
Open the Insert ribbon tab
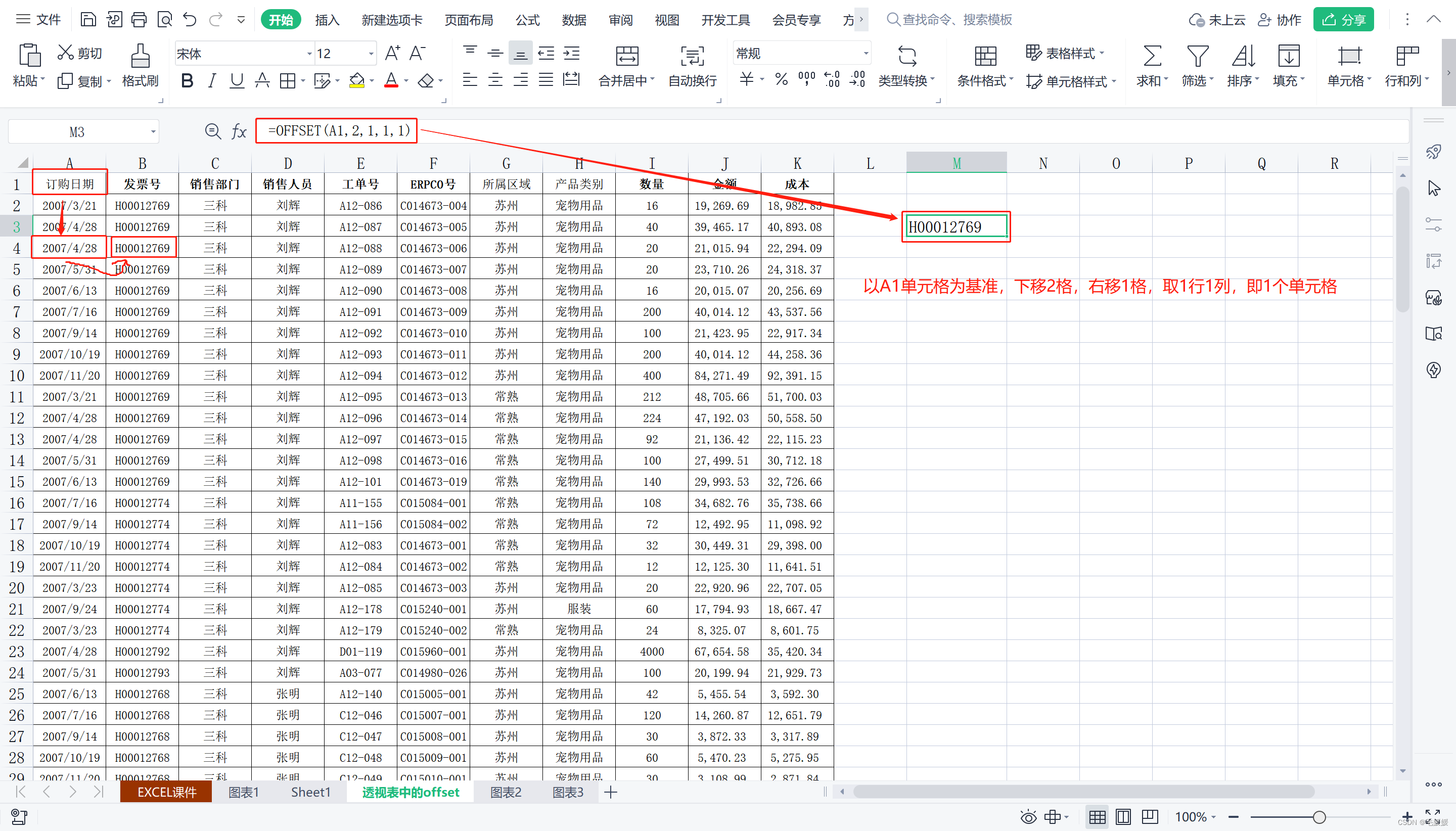(327, 20)
